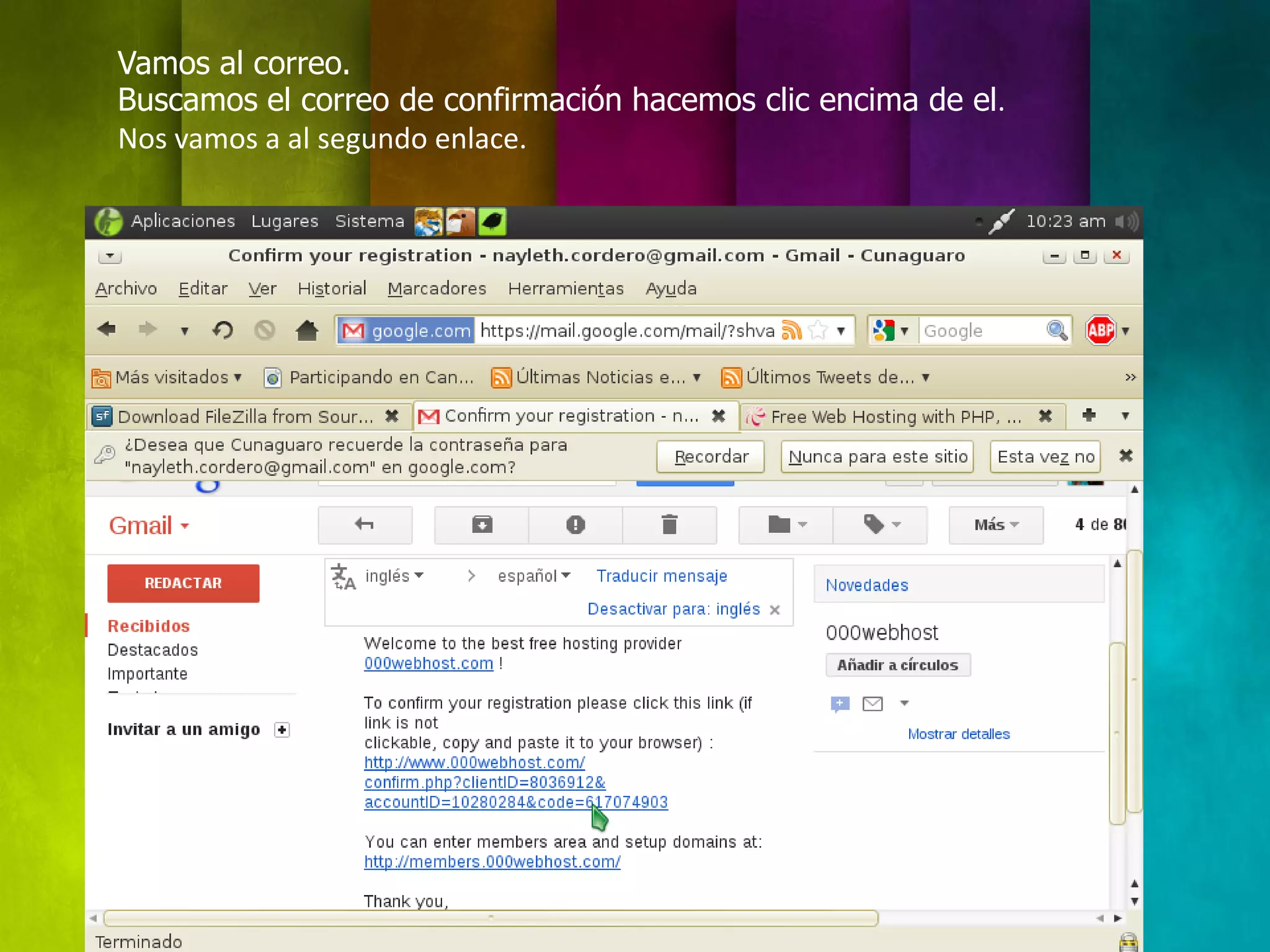
Task: Open the Archivo menu
Action: tap(126, 289)
